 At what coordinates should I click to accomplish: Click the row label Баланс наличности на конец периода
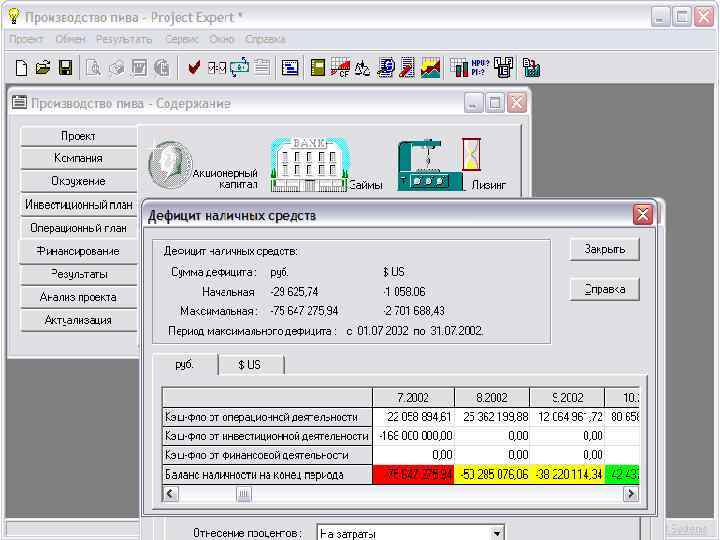point(267,474)
